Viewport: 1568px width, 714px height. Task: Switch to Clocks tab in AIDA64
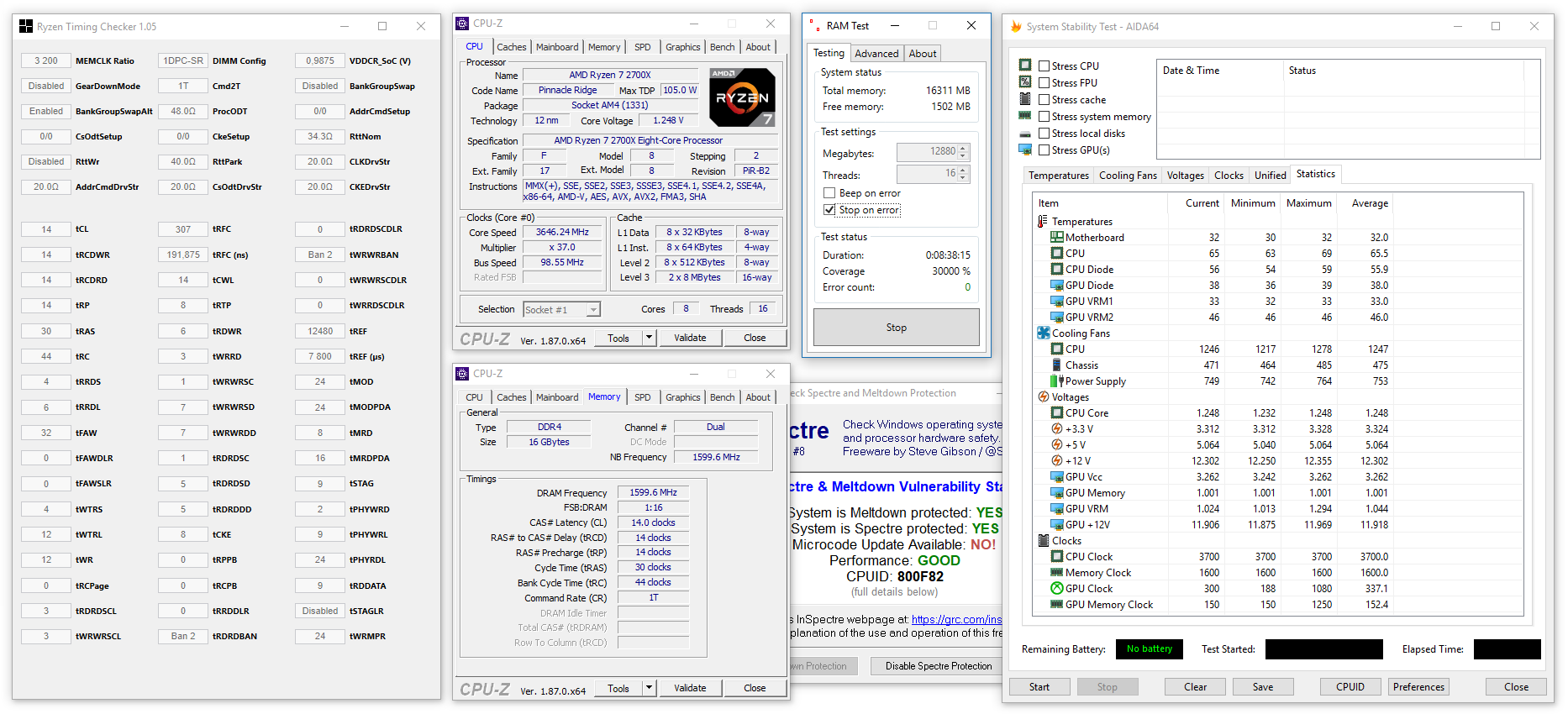[1229, 176]
